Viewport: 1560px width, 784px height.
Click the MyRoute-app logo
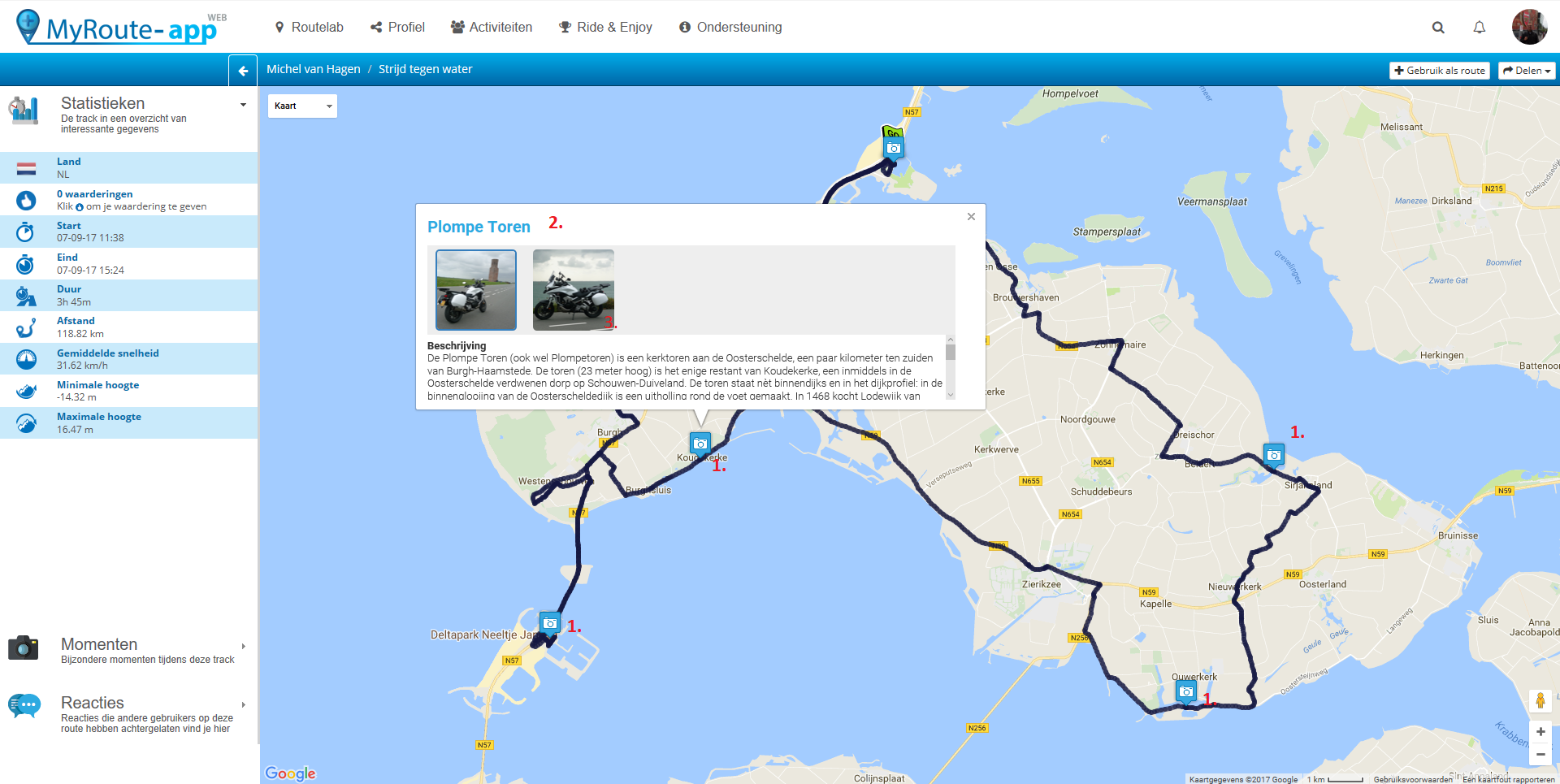(x=120, y=27)
